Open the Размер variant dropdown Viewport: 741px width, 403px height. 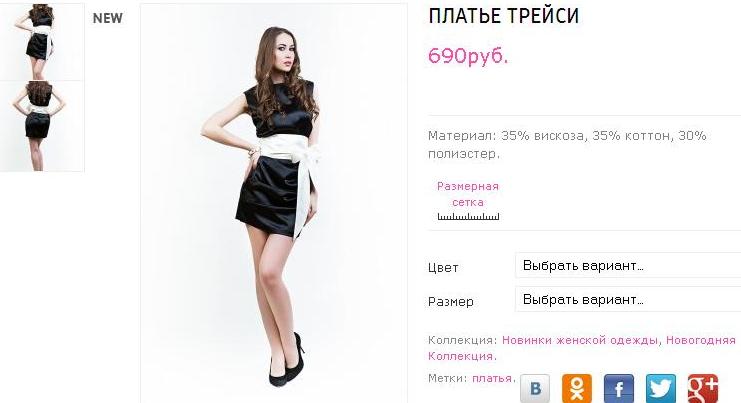628,300
